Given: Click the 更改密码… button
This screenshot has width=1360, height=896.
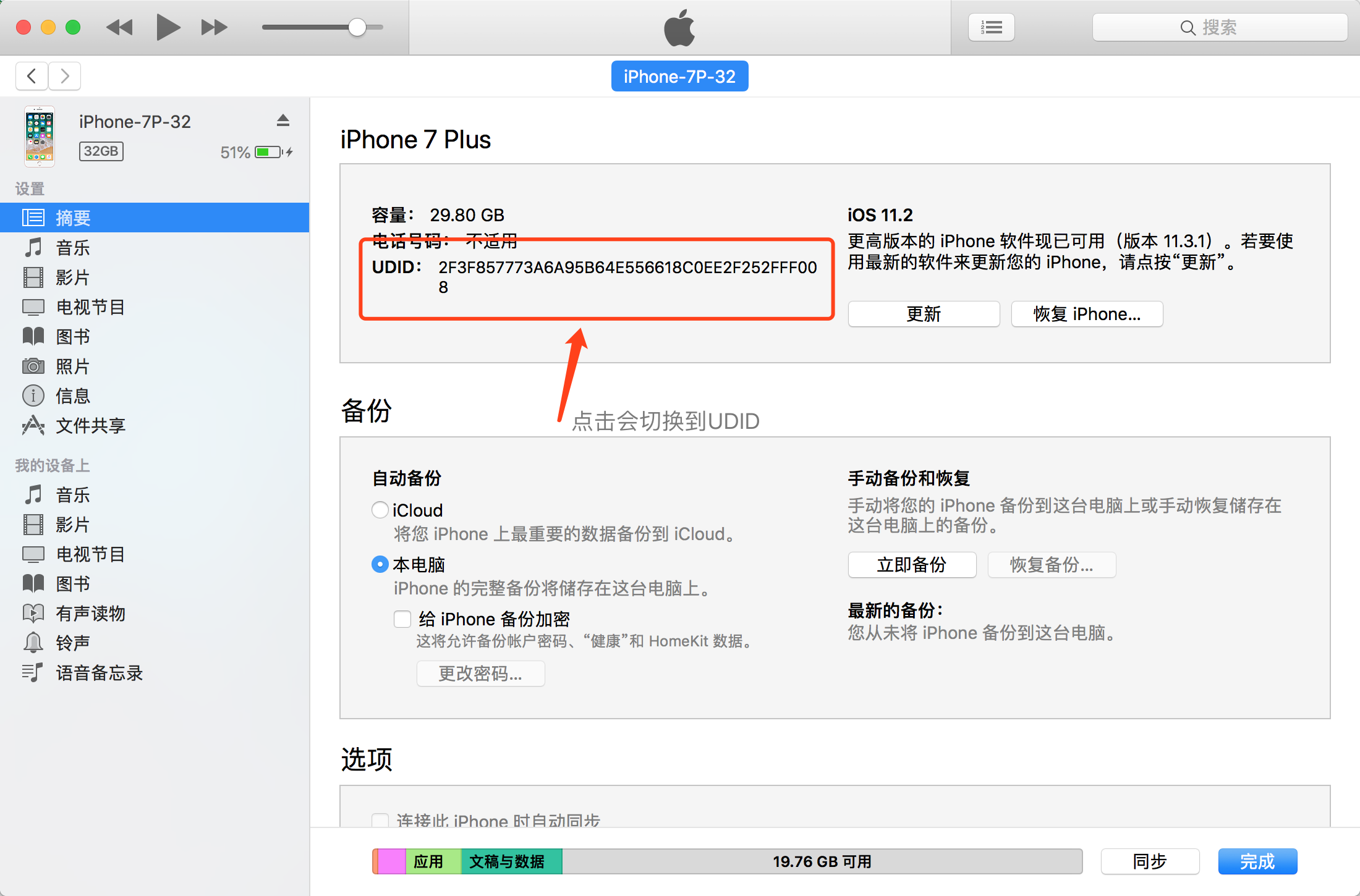Looking at the screenshot, I should click(480, 674).
